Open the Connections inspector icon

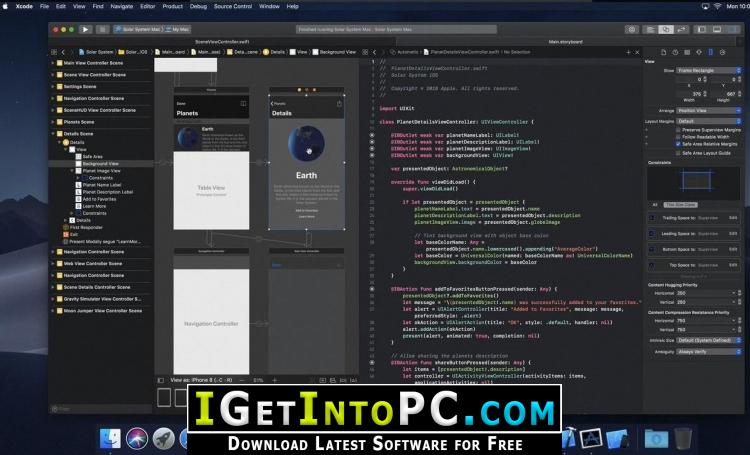tap(722, 52)
